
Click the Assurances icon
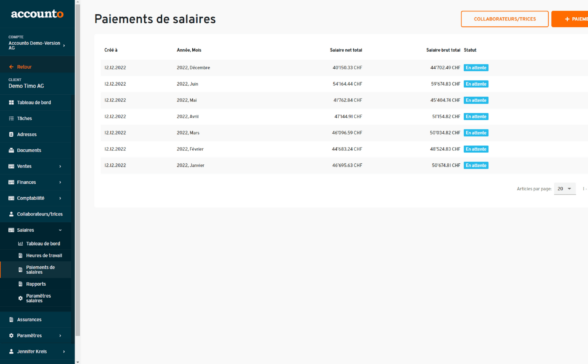pos(11,320)
